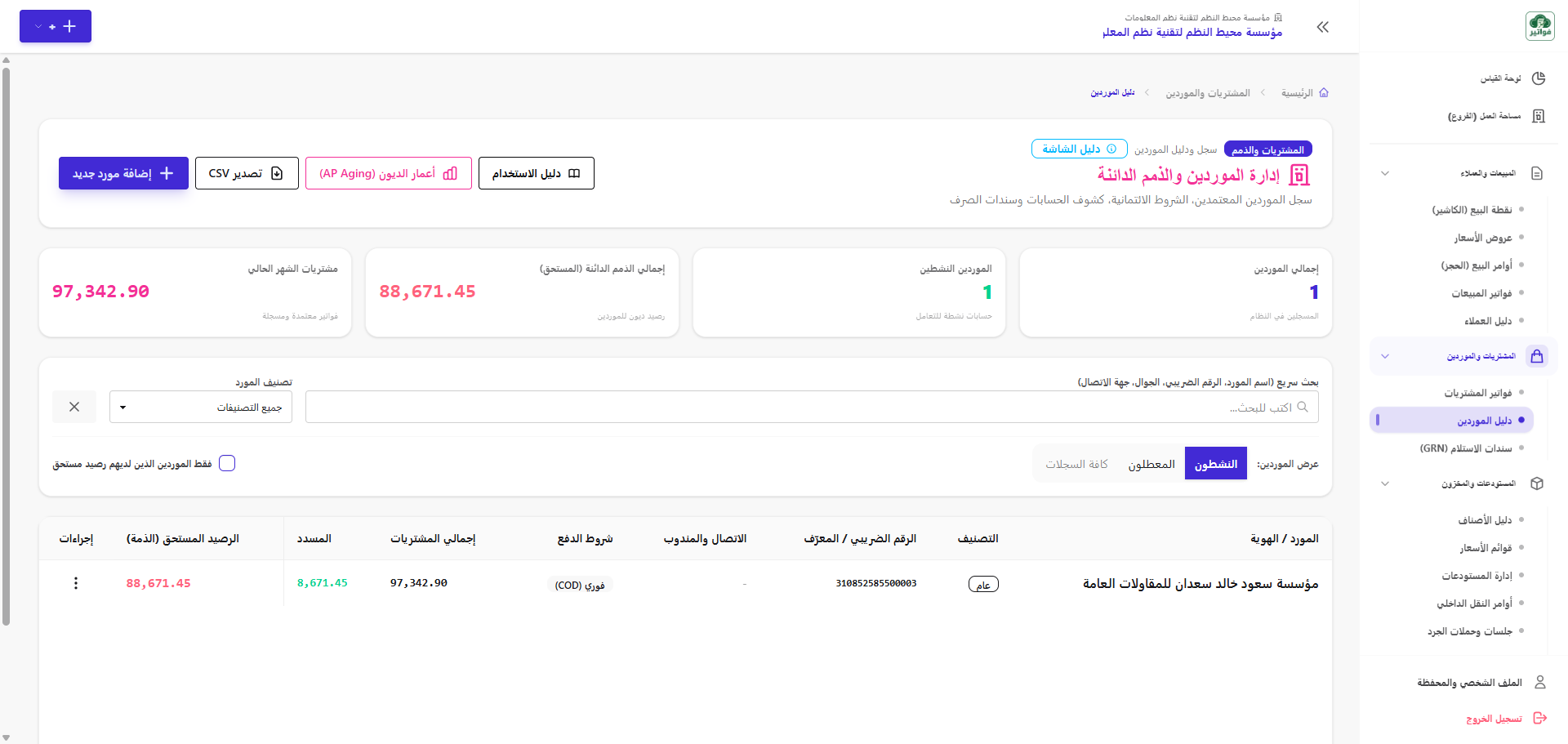Click the tax number 310852585500003

point(875,583)
